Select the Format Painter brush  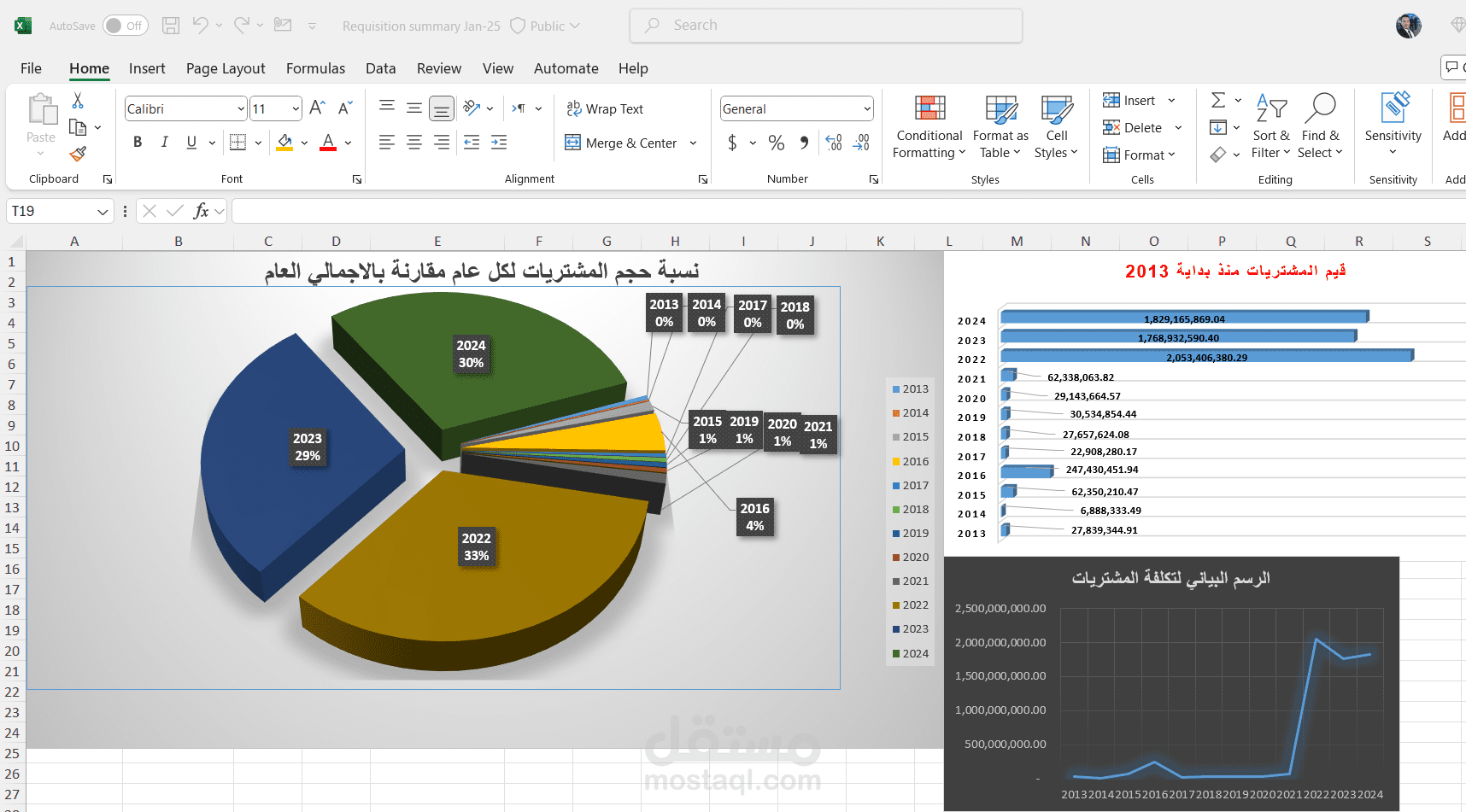78,154
